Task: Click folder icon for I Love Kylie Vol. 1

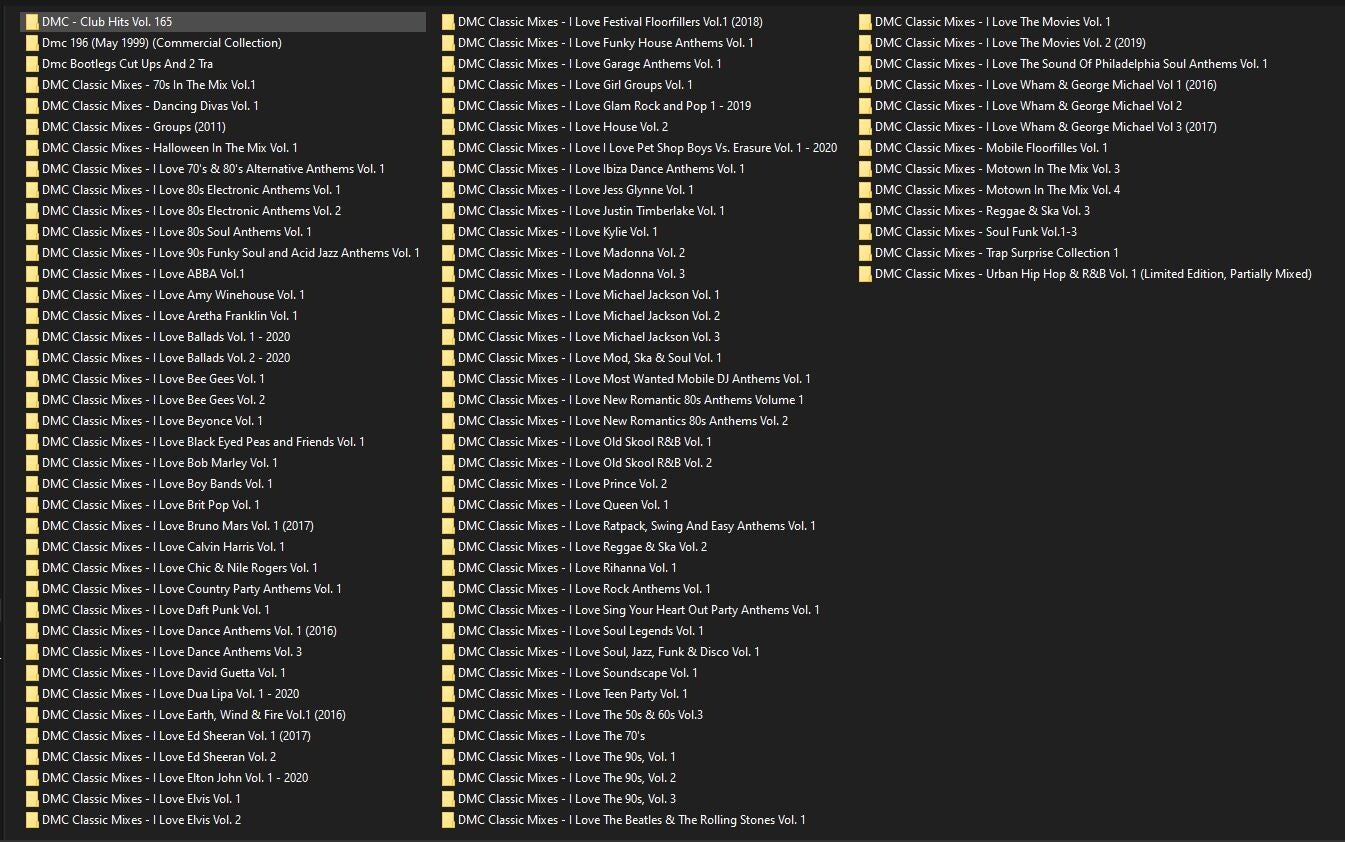Action: [x=448, y=232]
